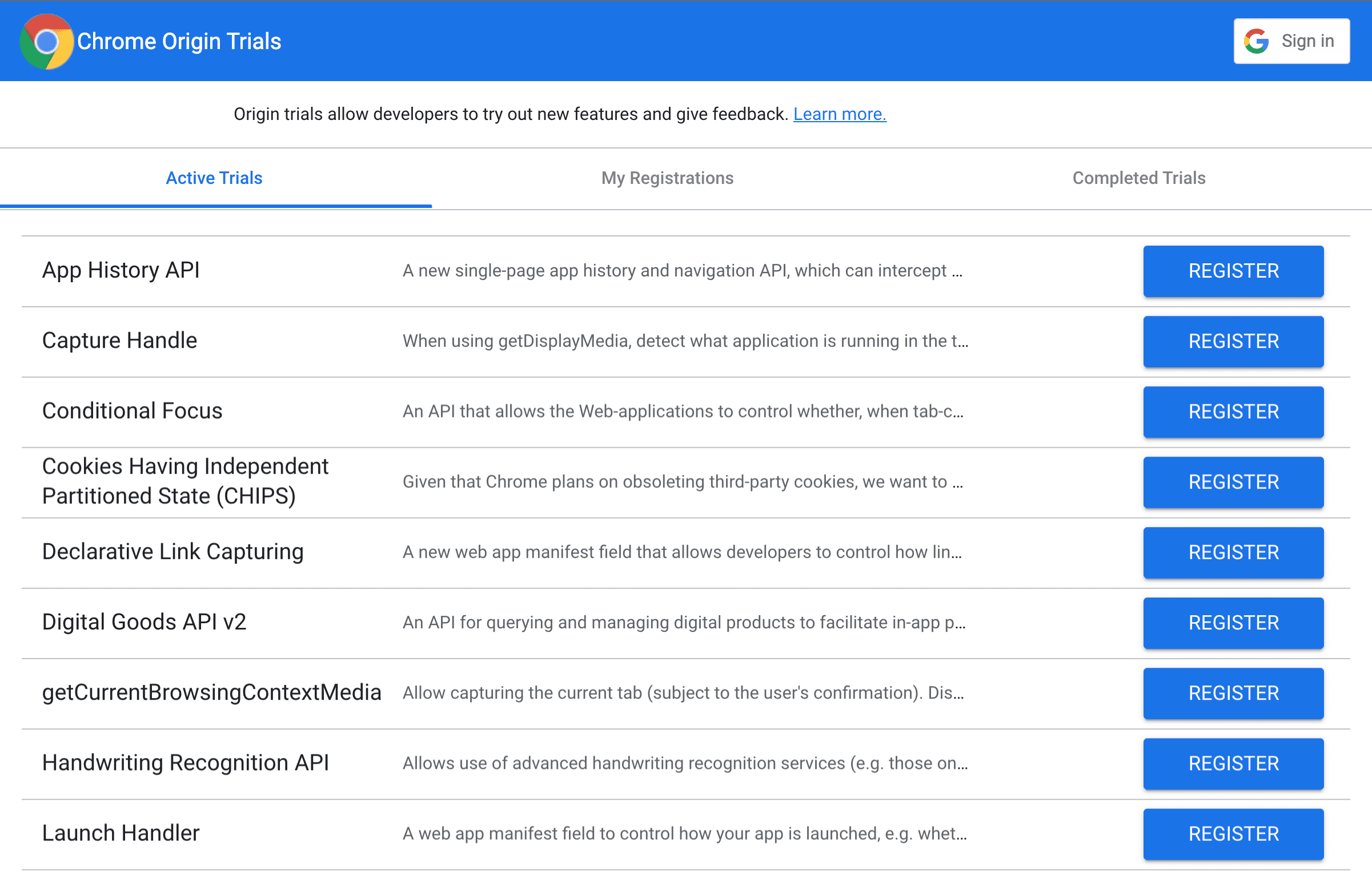Register for Handwriting Recognition API
The height and width of the screenshot is (874, 1372).
click(1232, 763)
